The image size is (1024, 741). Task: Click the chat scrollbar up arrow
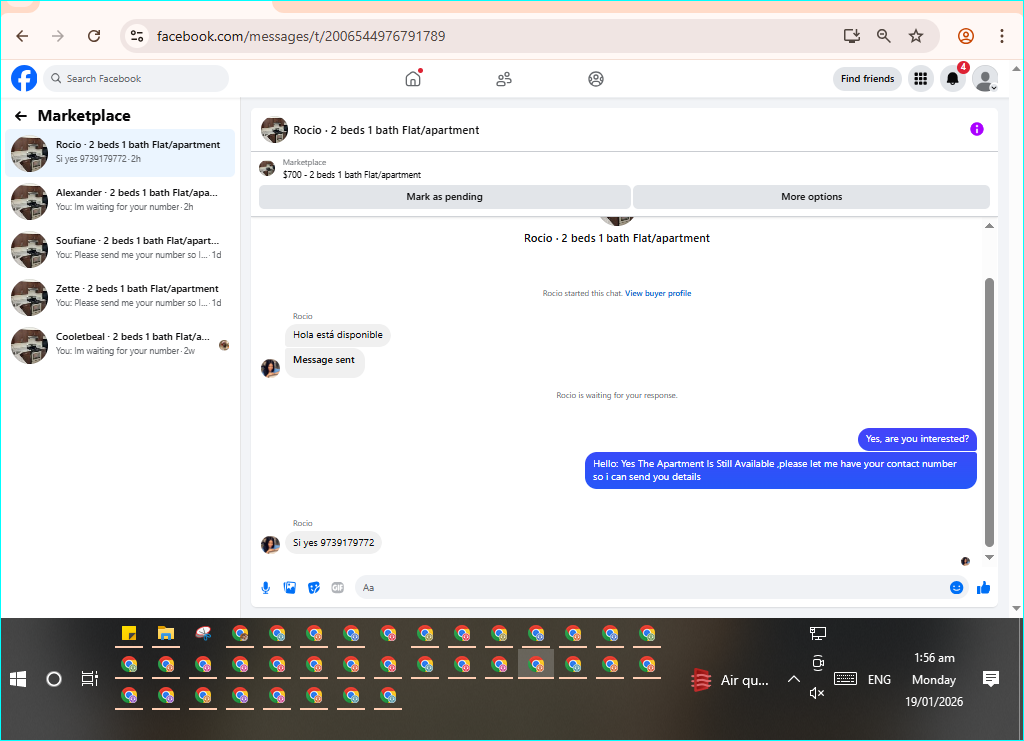point(989,226)
